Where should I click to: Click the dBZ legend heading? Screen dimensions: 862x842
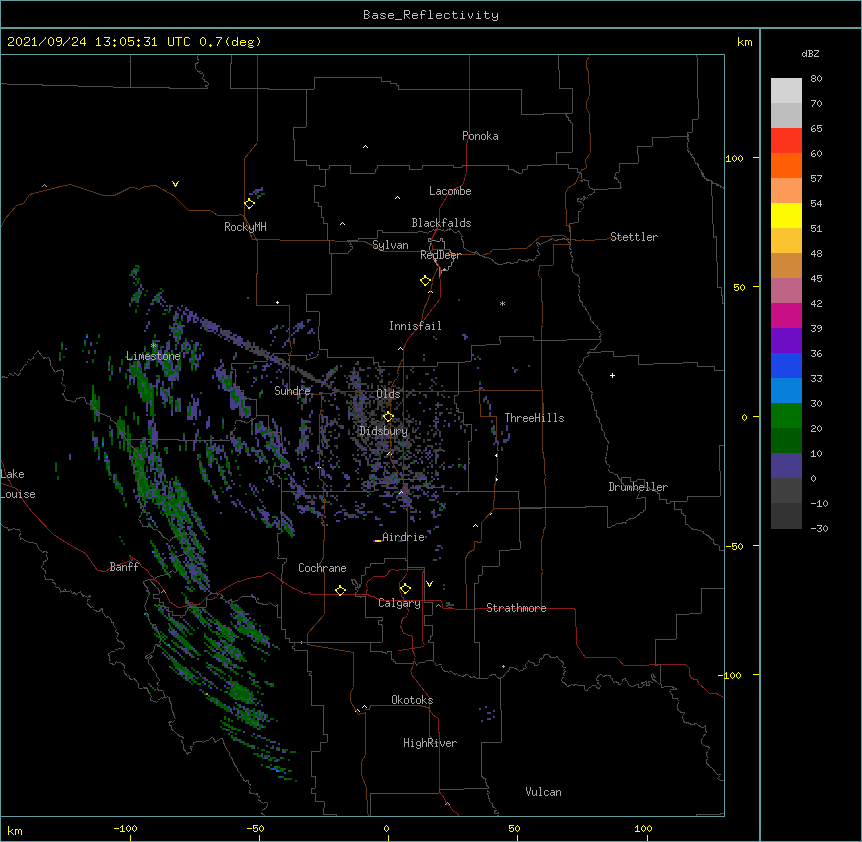click(810, 53)
